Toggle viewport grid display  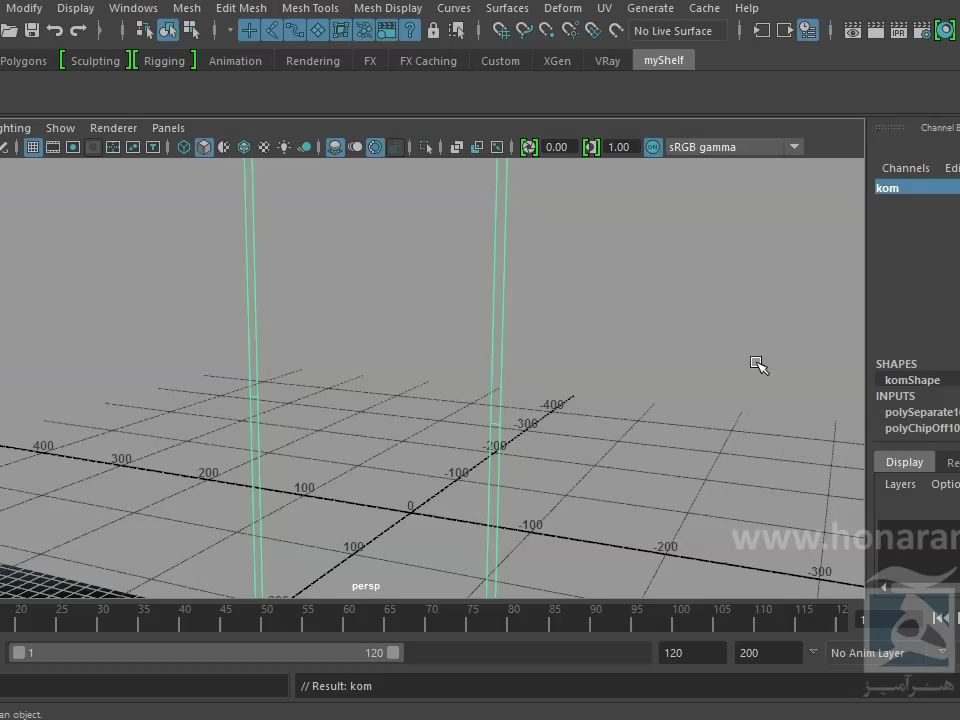tap(33, 147)
